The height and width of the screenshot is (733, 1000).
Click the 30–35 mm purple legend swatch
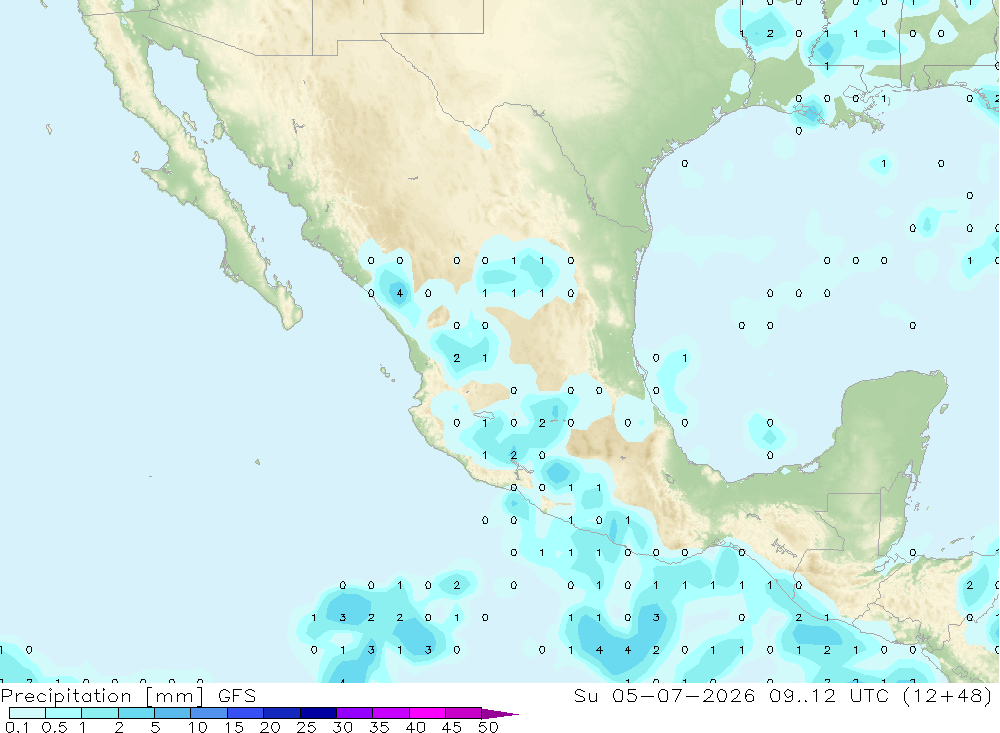[x=355, y=713]
